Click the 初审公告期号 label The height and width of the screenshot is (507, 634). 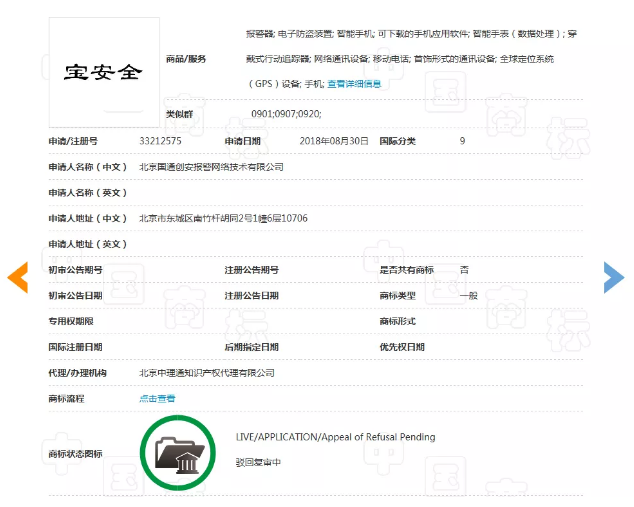pyautogui.click(x=76, y=270)
